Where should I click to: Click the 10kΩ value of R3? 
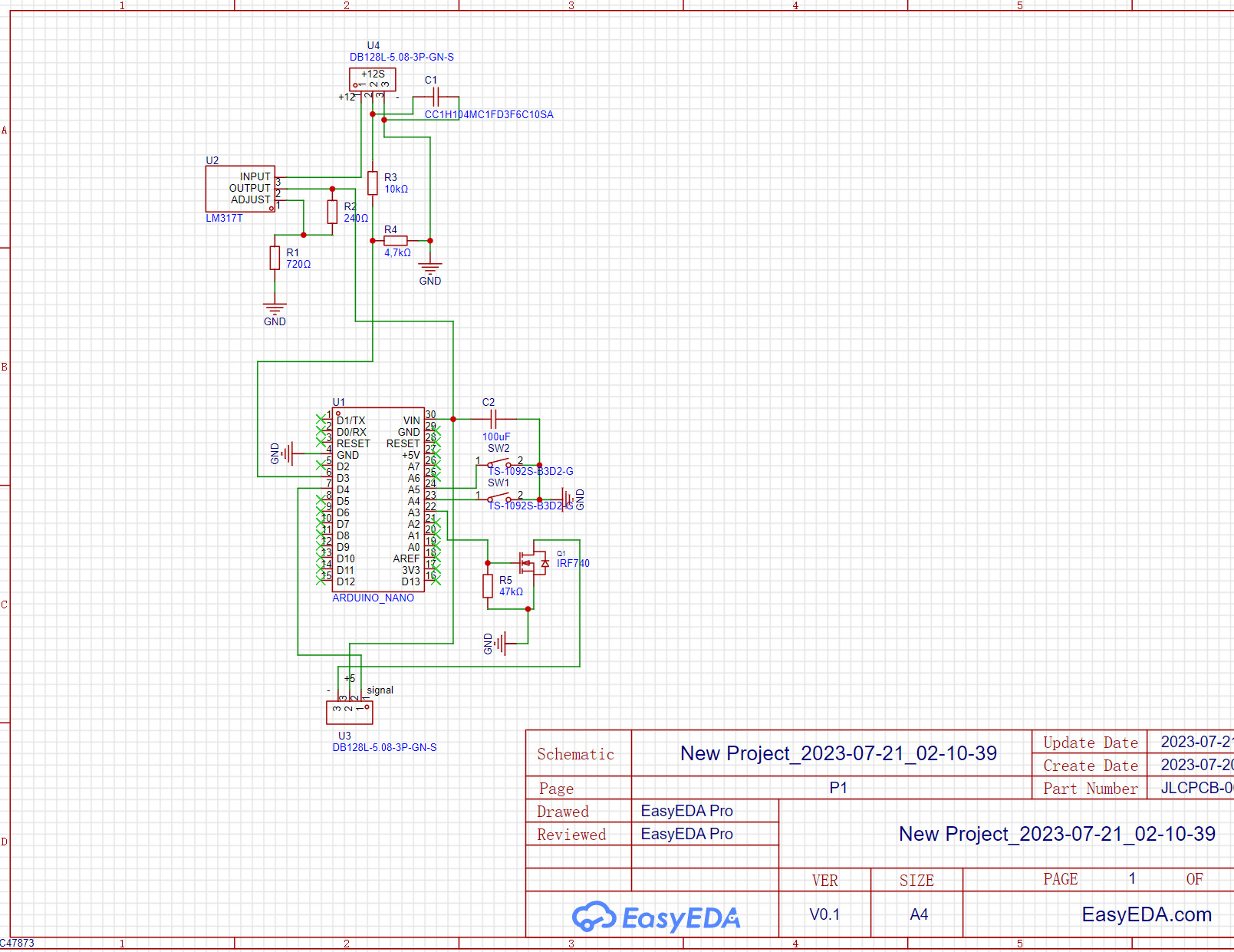[x=396, y=189]
